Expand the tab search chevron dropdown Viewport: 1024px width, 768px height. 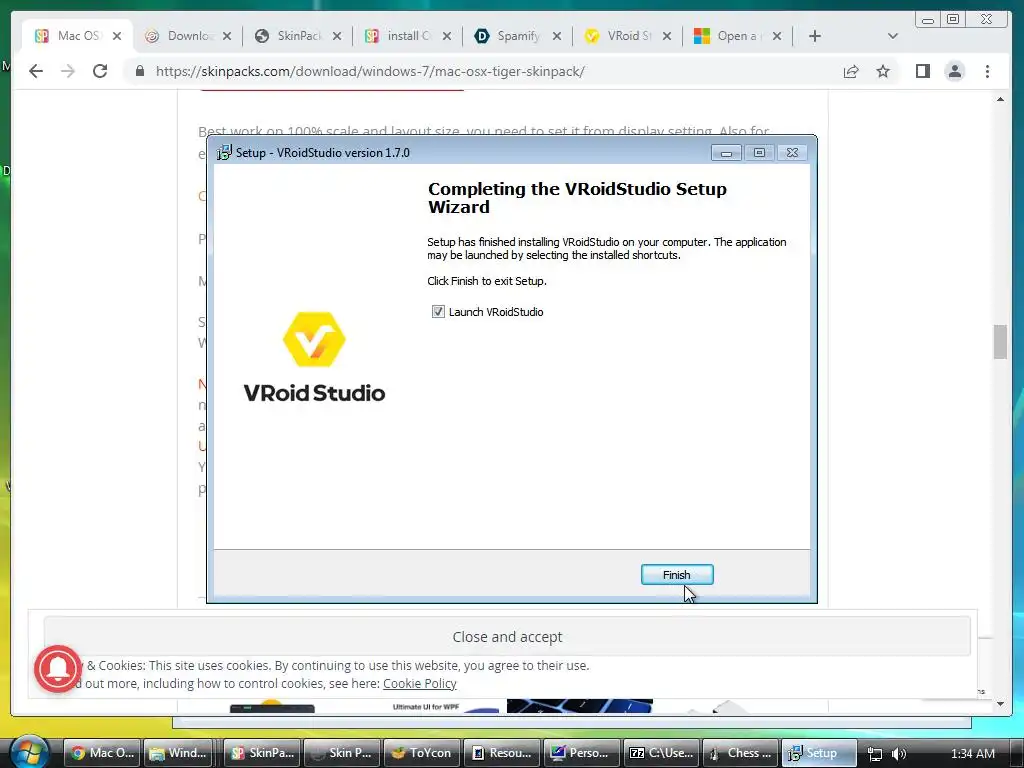(893, 36)
